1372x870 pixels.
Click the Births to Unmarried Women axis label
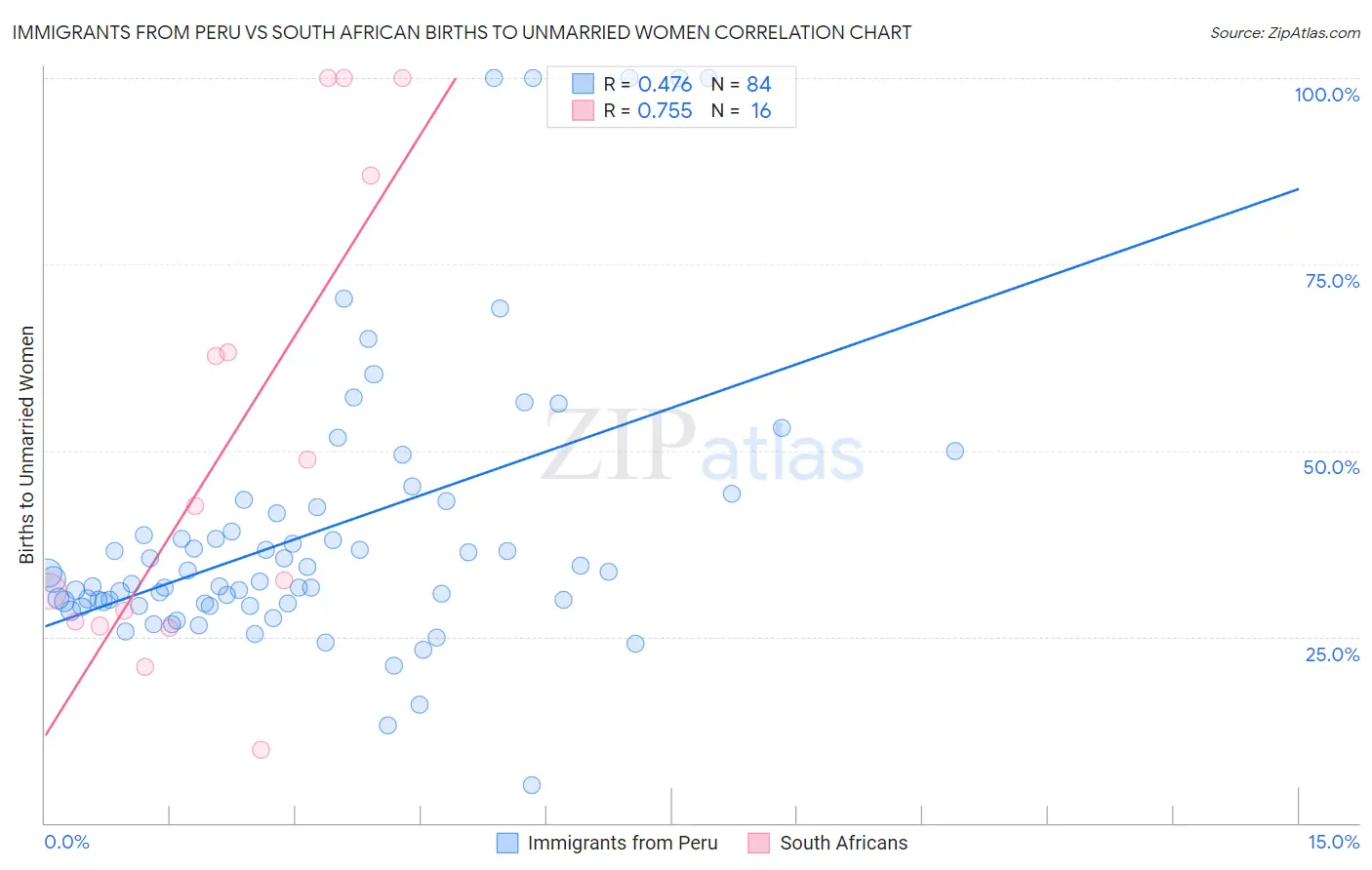(27, 445)
